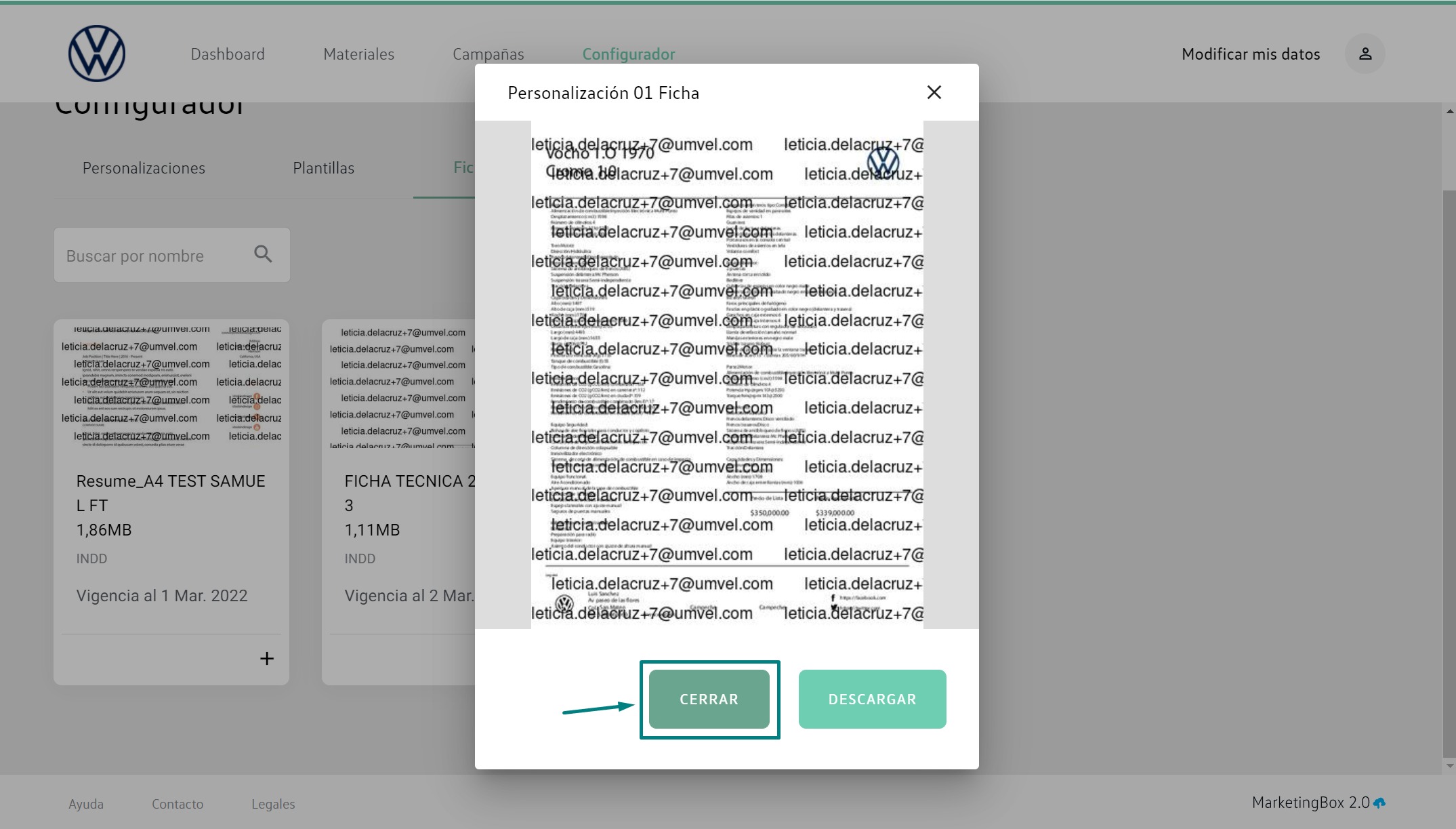Image resolution: width=1456 pixels, height=829 pixels.
Task: Click the search magnifier icon
Action: [x=263, y=255]
